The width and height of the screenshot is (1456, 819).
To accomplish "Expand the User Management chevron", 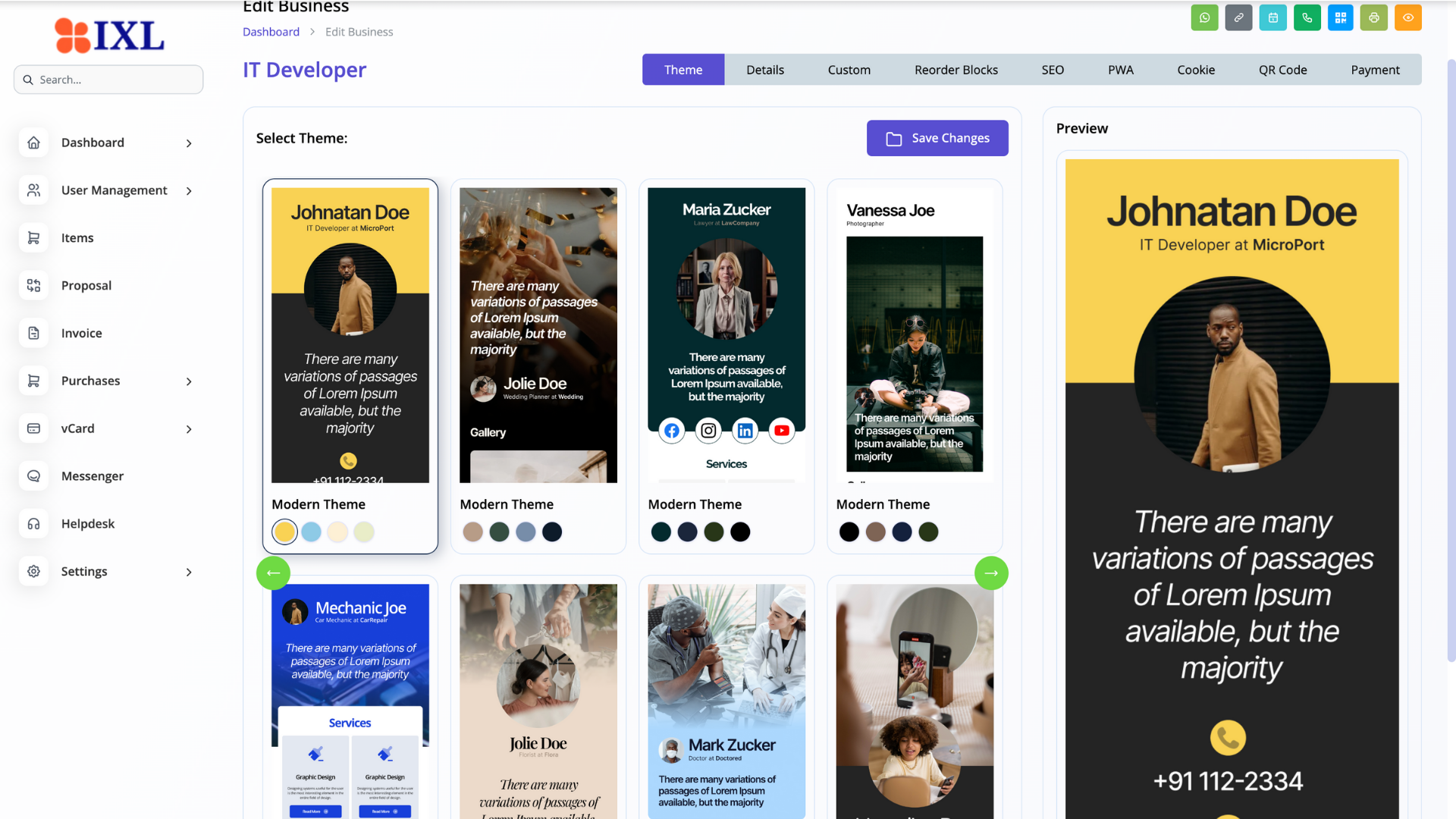I will [189, 191].
